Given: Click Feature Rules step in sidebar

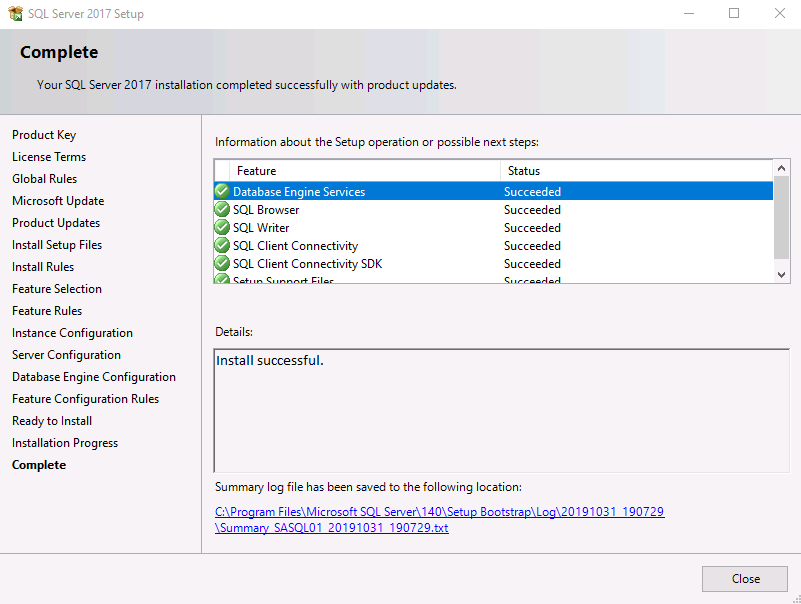Looking at the screenshot, I should click(x=47, y=311).
